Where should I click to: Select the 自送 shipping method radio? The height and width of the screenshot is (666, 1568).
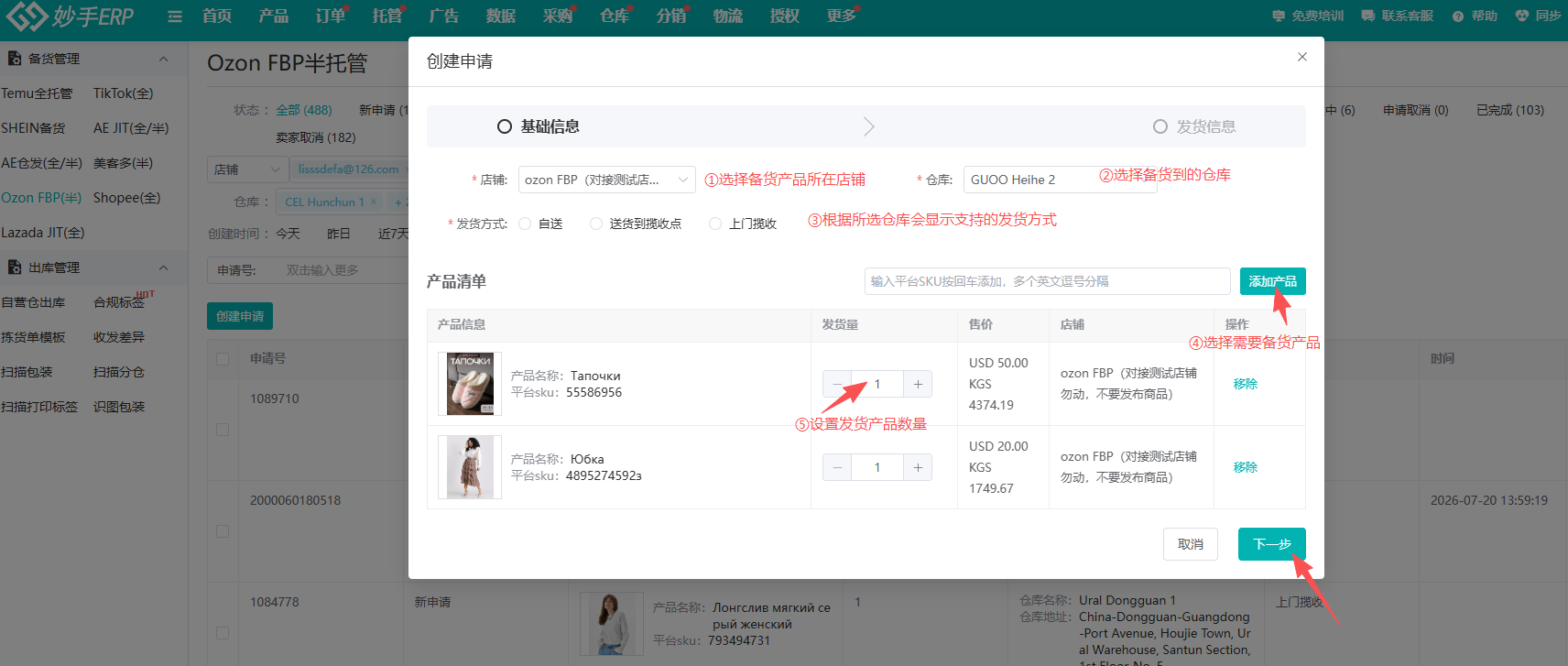[x=525, y=224]
